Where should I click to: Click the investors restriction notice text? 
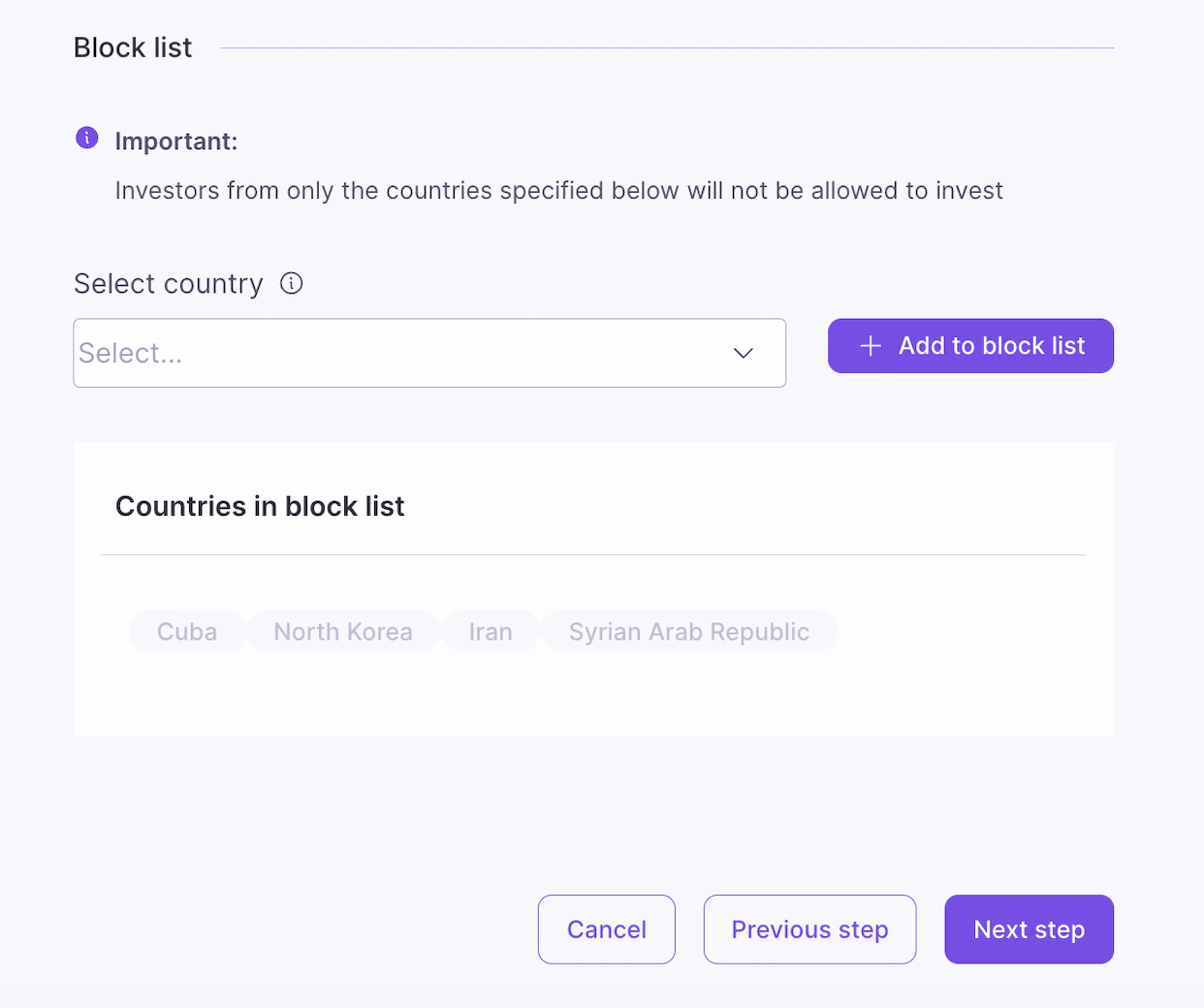click(x=558, y=191)
